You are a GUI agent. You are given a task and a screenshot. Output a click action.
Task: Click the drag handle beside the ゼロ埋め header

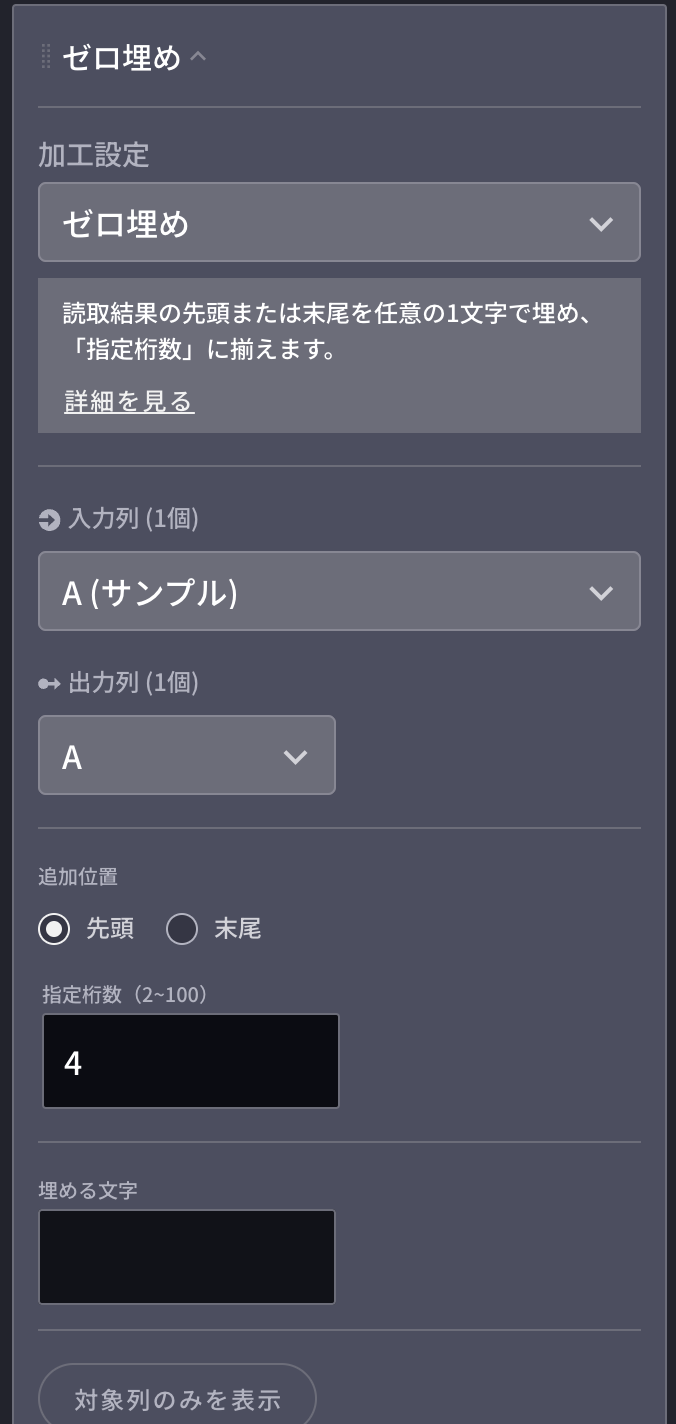pos(44,57)
